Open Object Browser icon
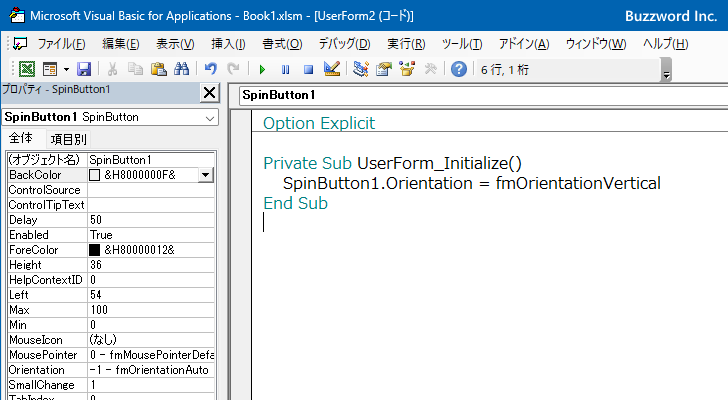The image size is (728, 400). pos(407,69)
